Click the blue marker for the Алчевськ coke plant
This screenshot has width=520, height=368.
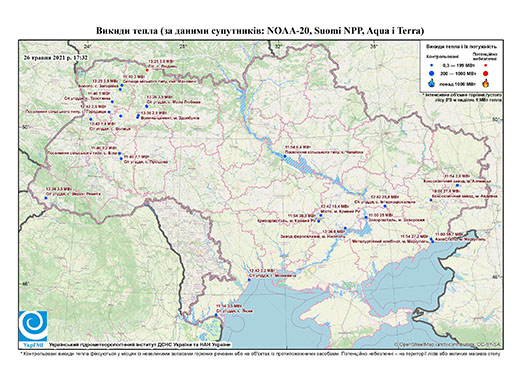tap(457, 185)
